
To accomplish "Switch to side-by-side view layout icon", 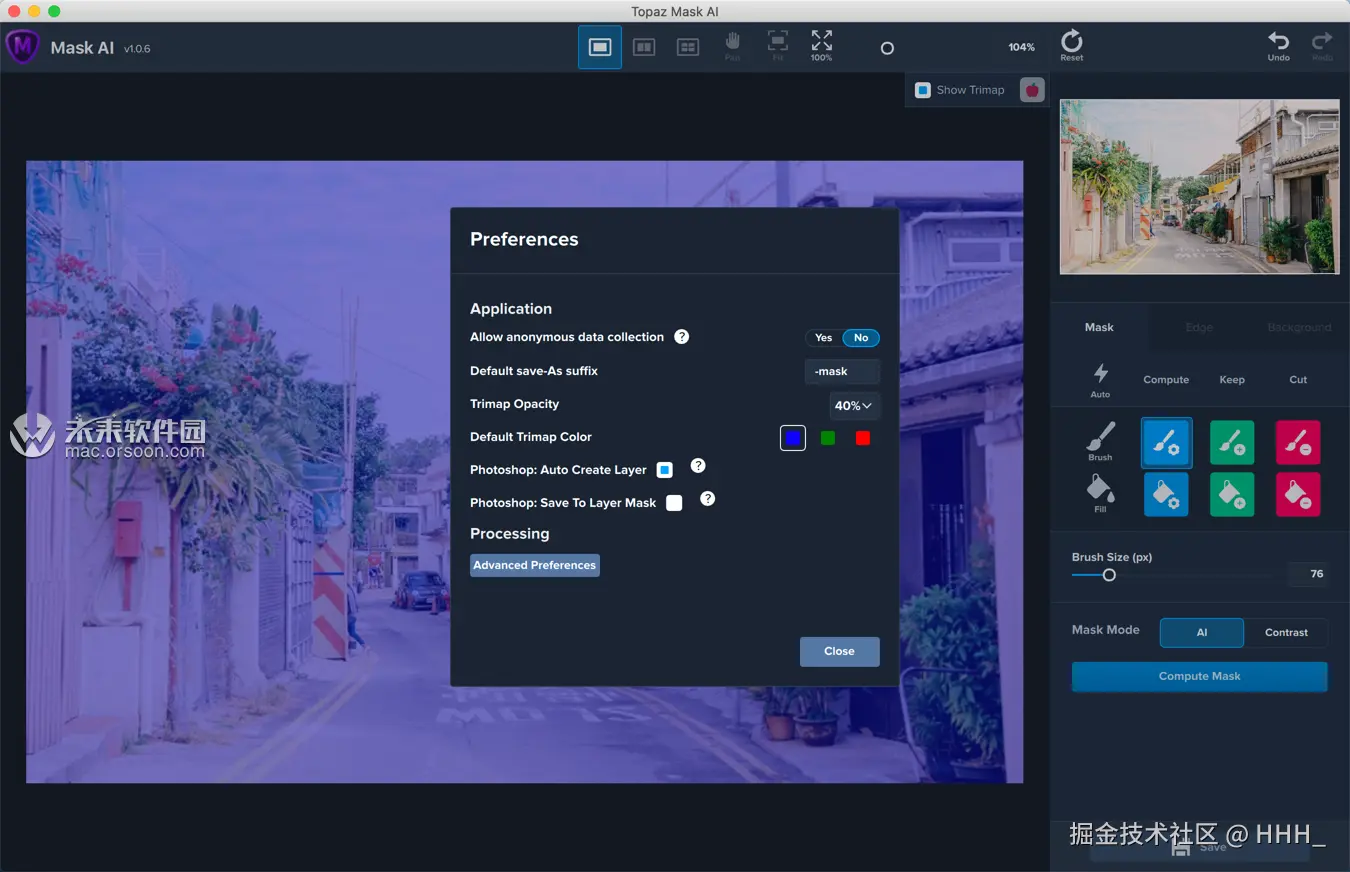I will (644, 47).
